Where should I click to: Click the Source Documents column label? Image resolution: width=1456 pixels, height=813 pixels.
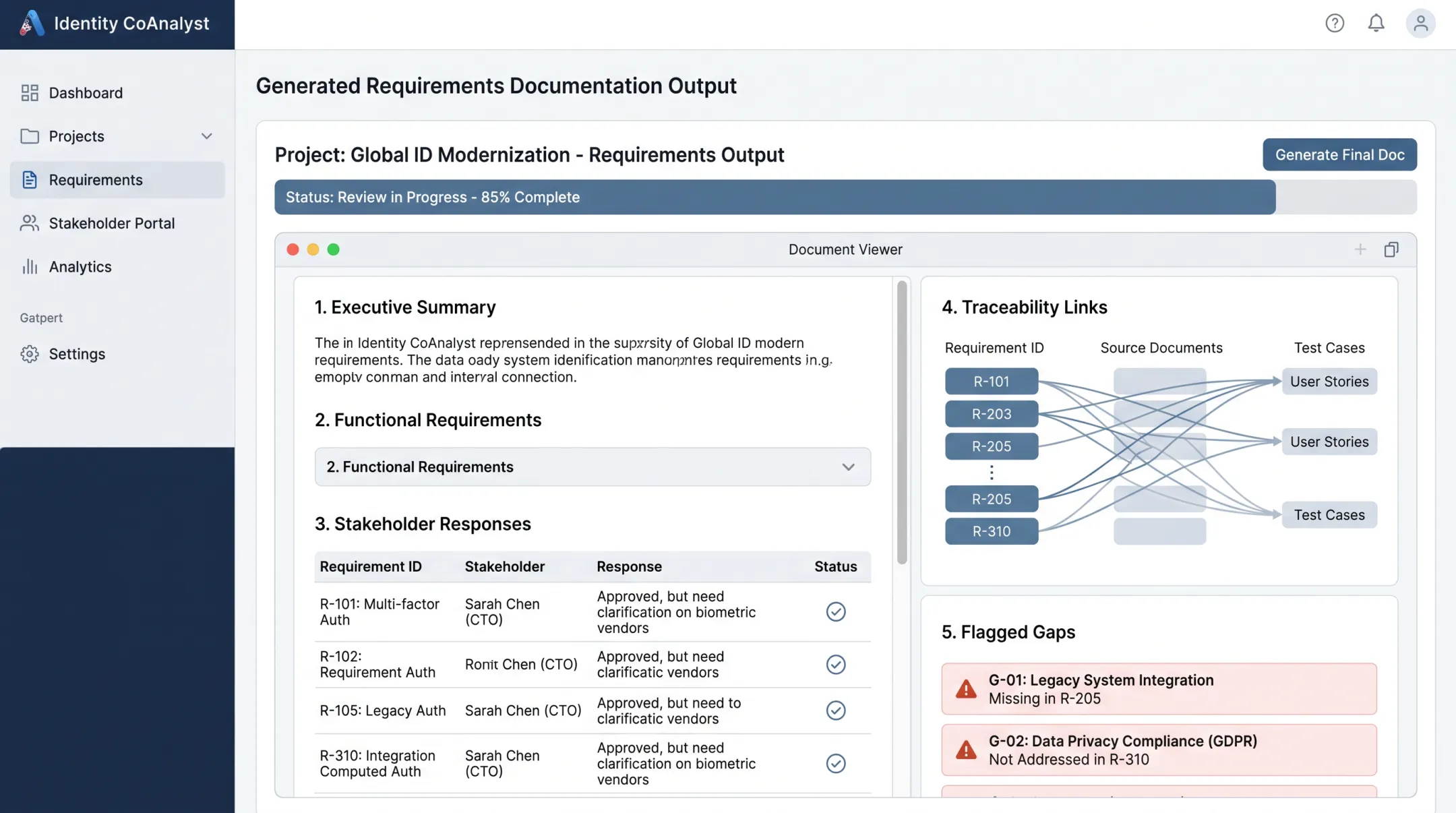[x=1161, y=348]
